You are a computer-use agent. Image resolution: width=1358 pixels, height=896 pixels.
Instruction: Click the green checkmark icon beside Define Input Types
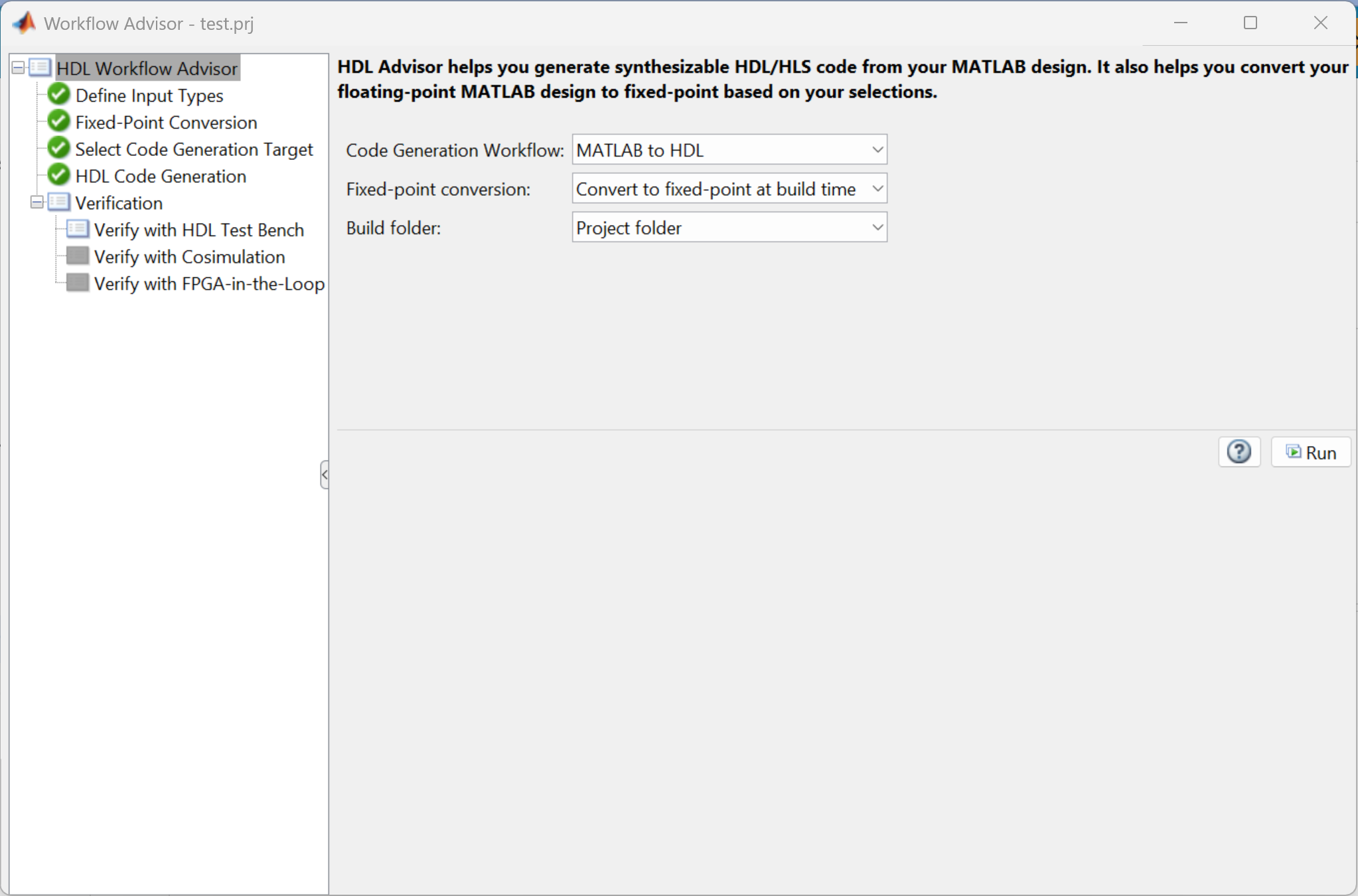click(x=57, y=94)
